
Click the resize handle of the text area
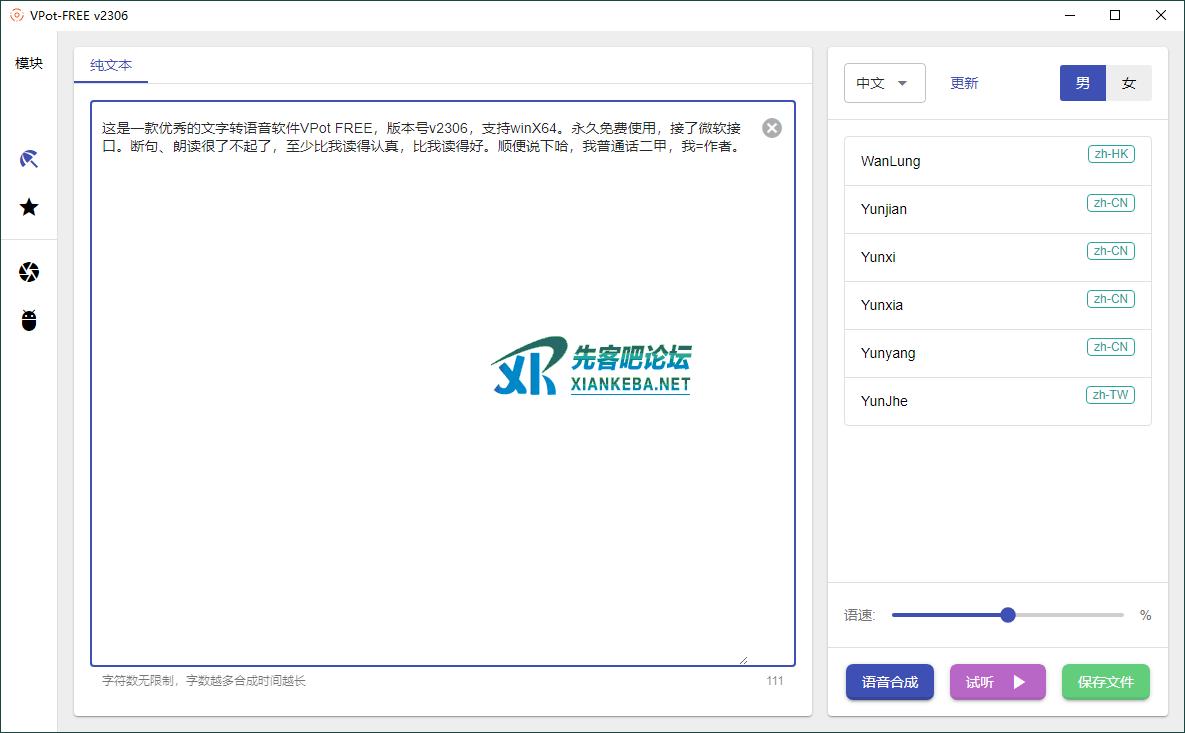pyautogui.click(x=742, y=660)
